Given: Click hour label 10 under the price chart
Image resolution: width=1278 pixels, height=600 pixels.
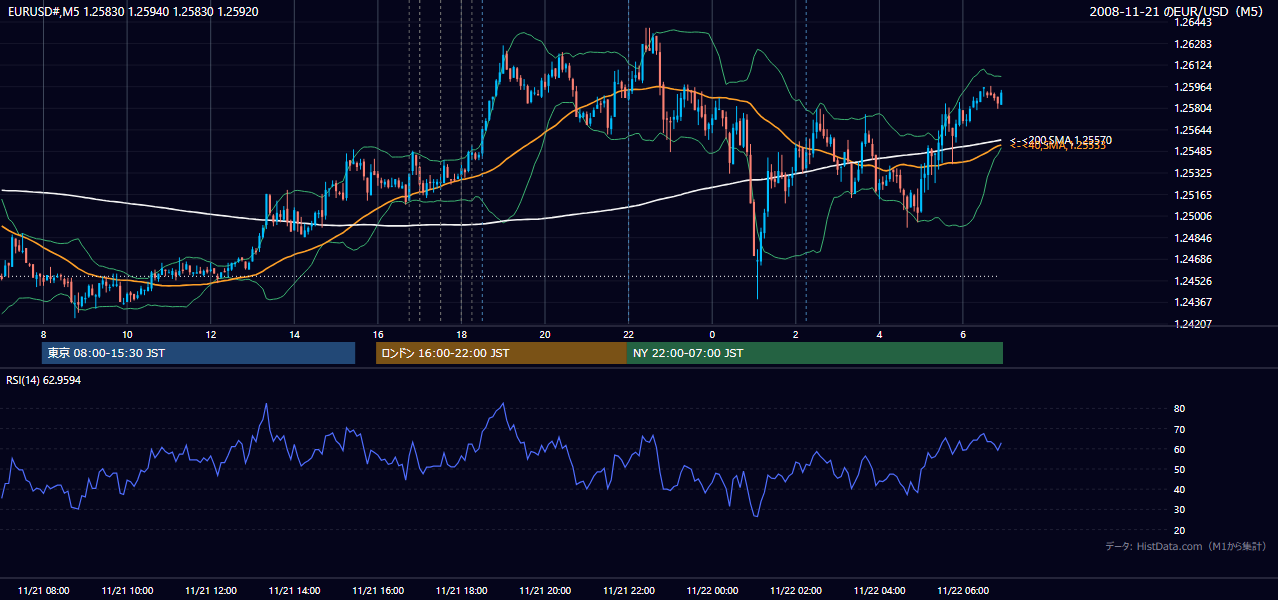Looking at the screenshot, I should pyautogui.click(x=127, y=334).
